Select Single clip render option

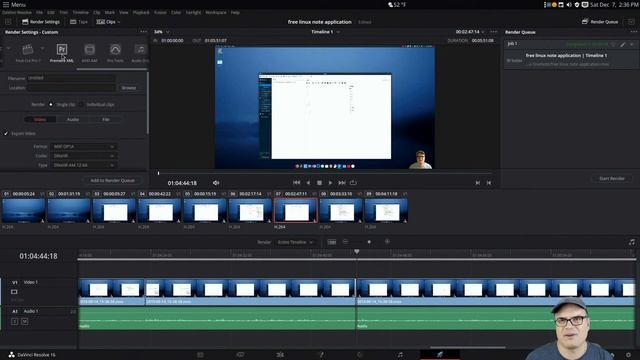[51, 104]
